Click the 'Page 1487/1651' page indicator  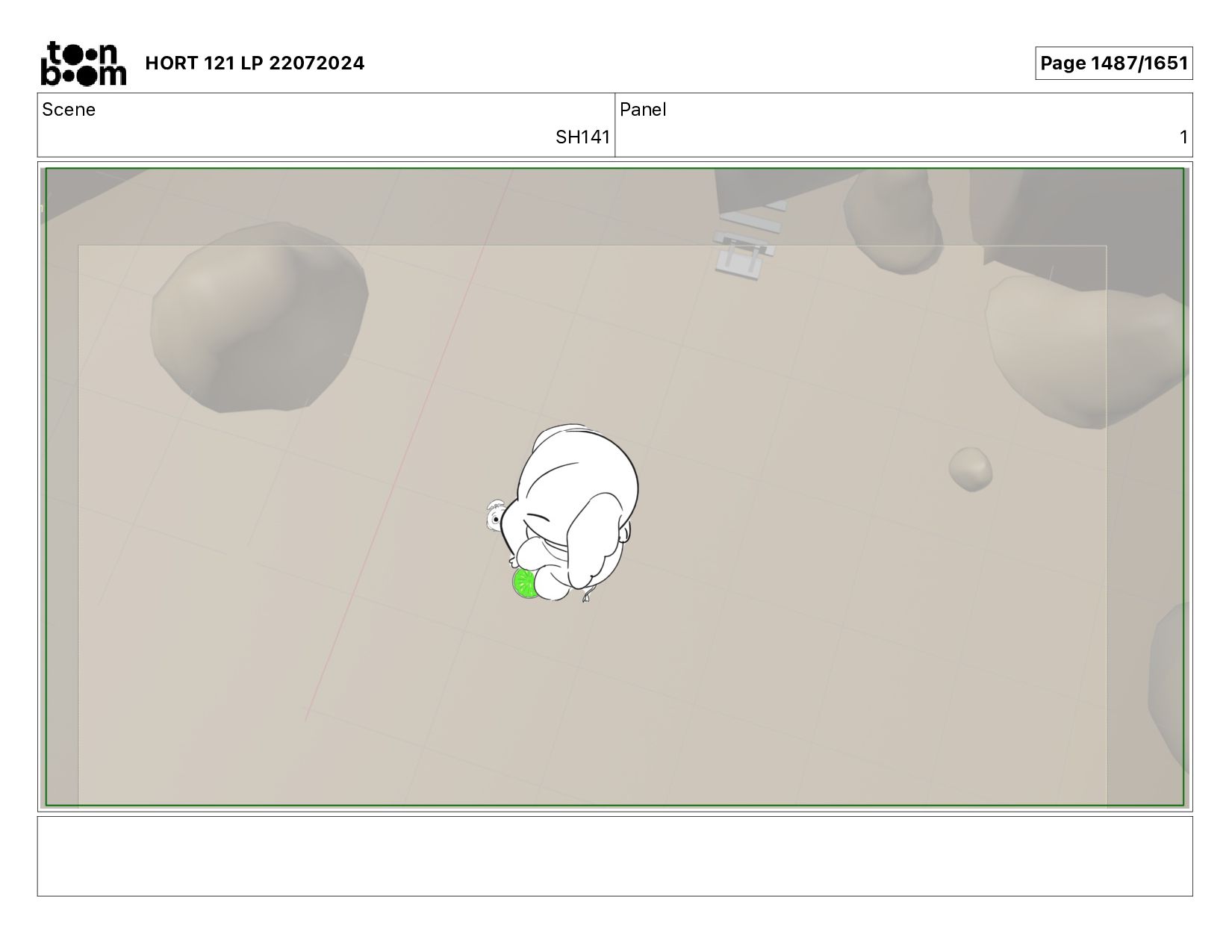[x=1113, y=63]
